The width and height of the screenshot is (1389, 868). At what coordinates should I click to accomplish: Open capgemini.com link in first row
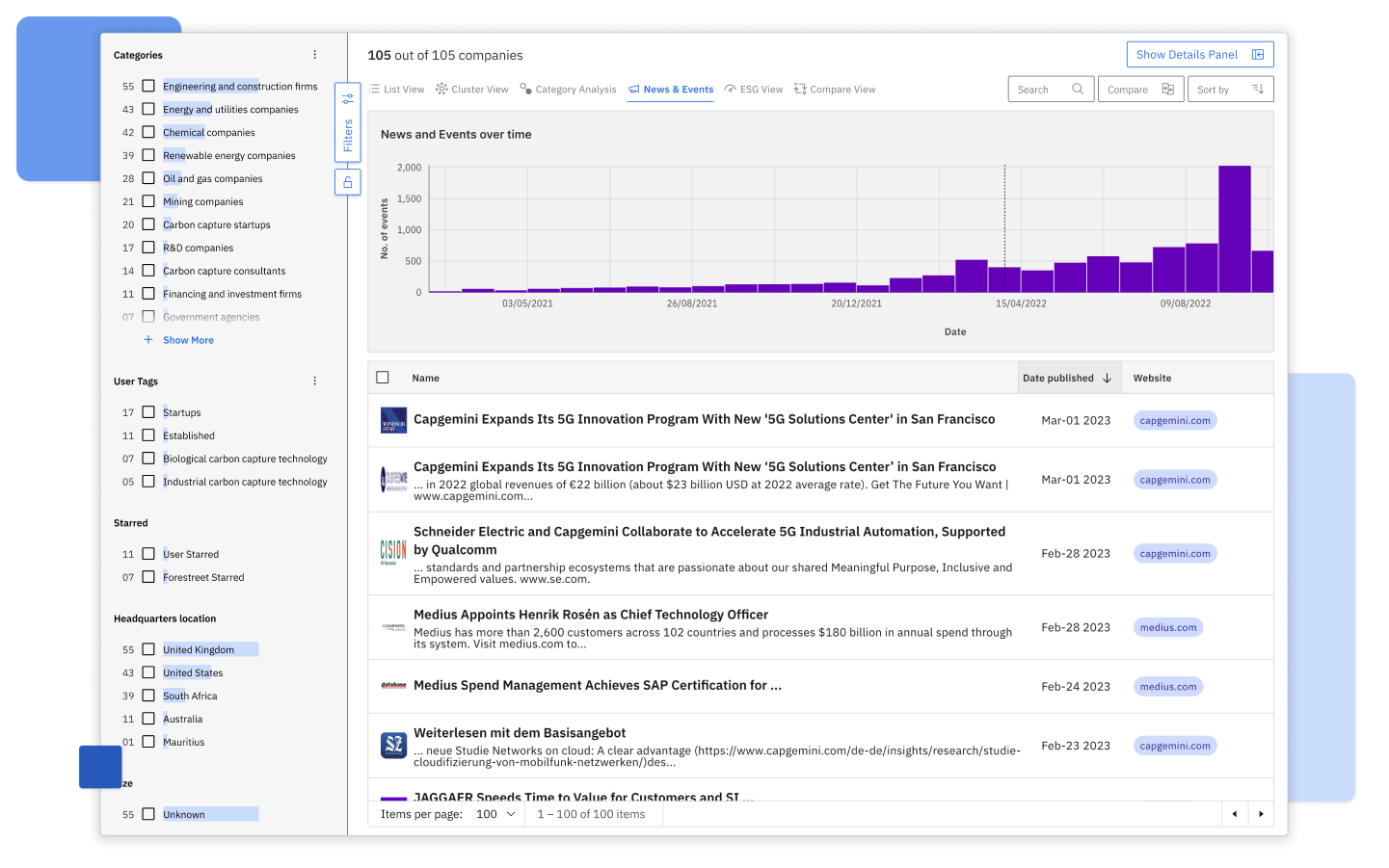click(x=1175, y=421)
